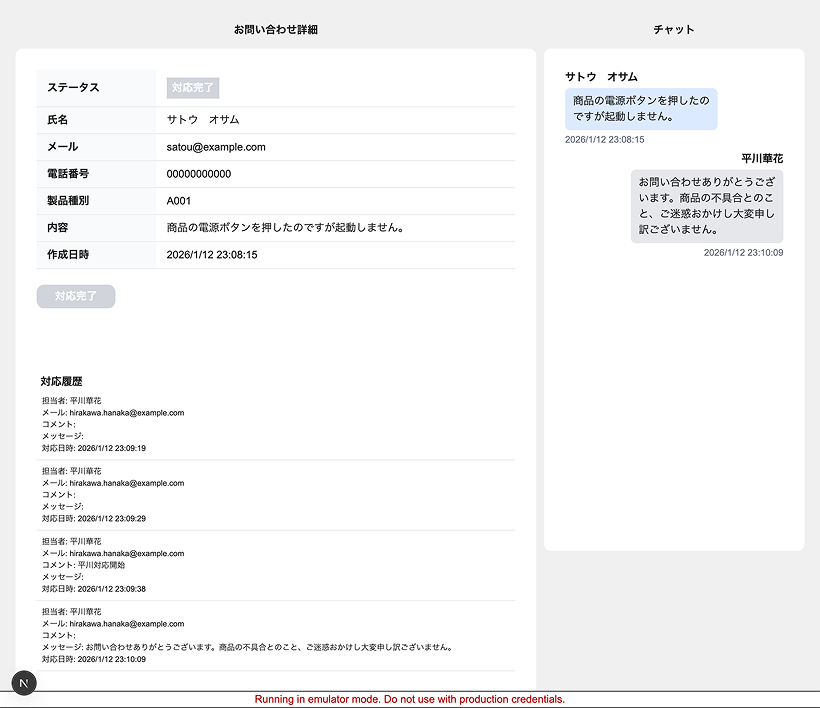Click the チャット panel heading
Screen dimensions: 820x708
click(x=674, y=30)
